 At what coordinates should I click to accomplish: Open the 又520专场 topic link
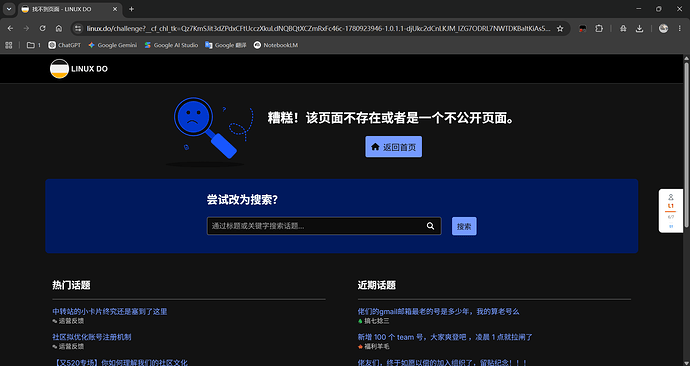(x=120, y=362)
